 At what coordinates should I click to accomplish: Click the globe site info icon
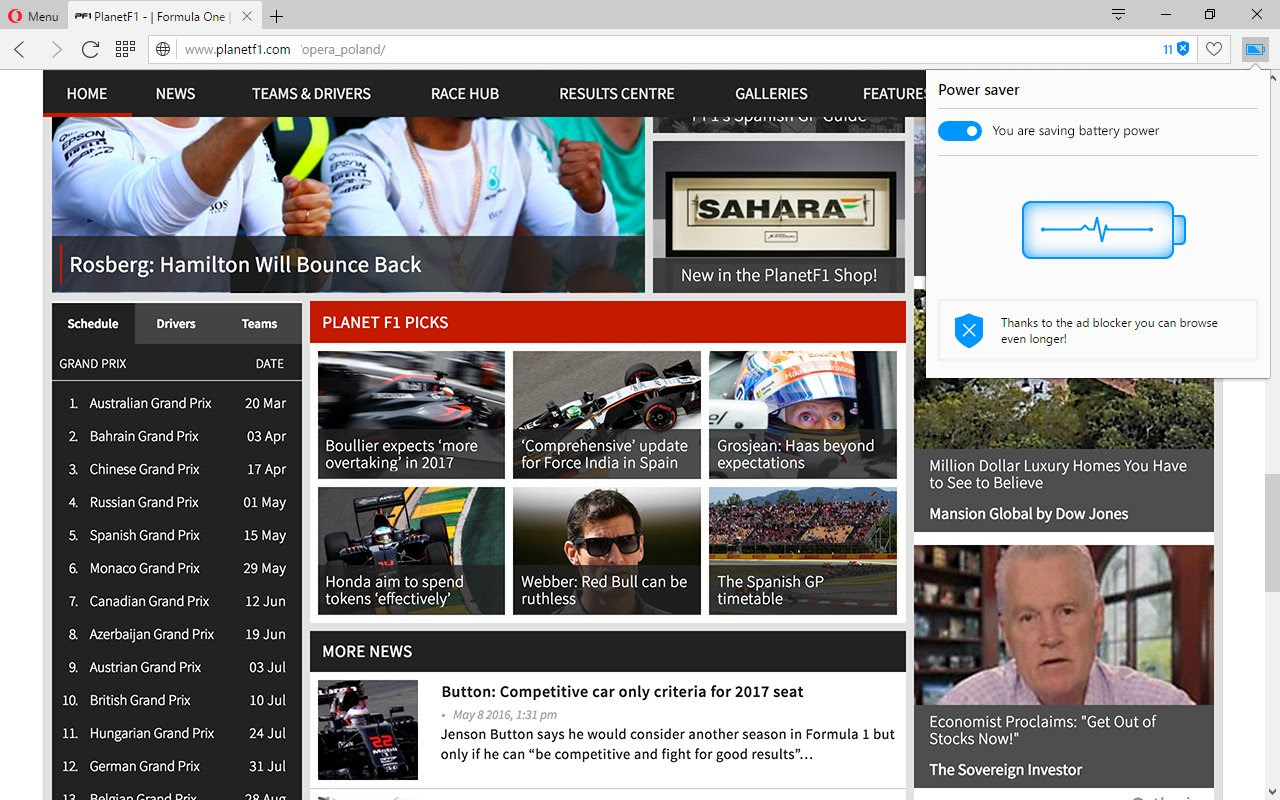[x=164, y=49]
